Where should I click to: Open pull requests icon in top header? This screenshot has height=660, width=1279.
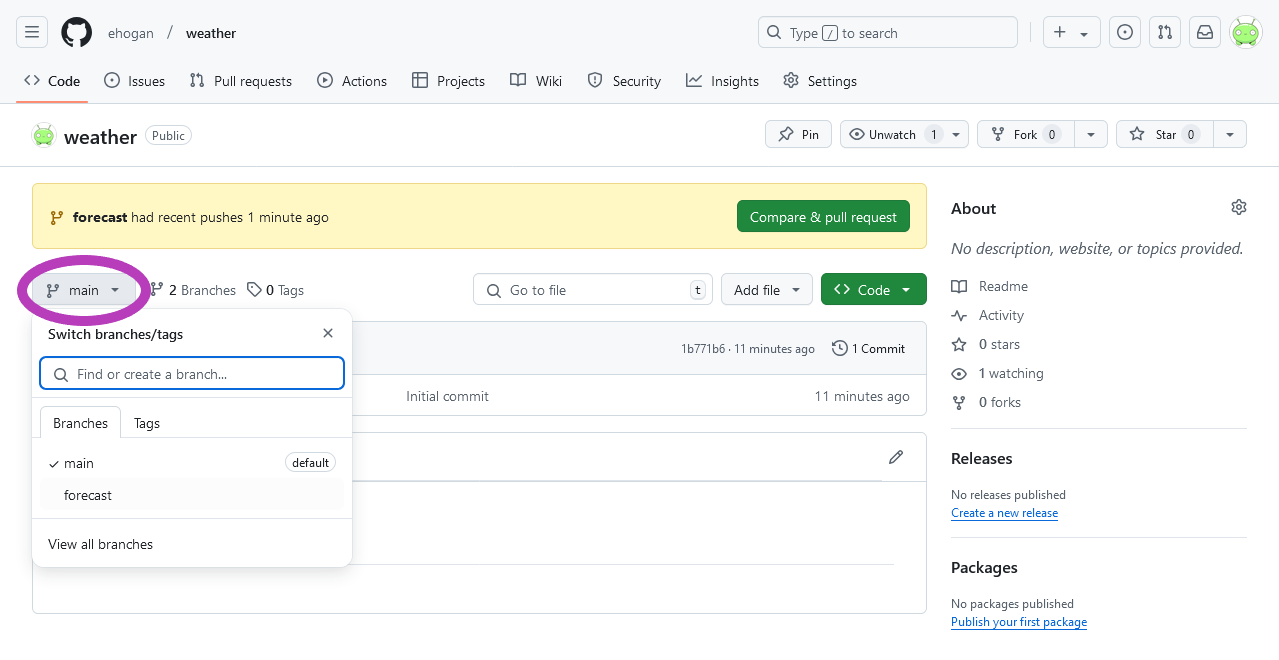tap(1165, 32)
